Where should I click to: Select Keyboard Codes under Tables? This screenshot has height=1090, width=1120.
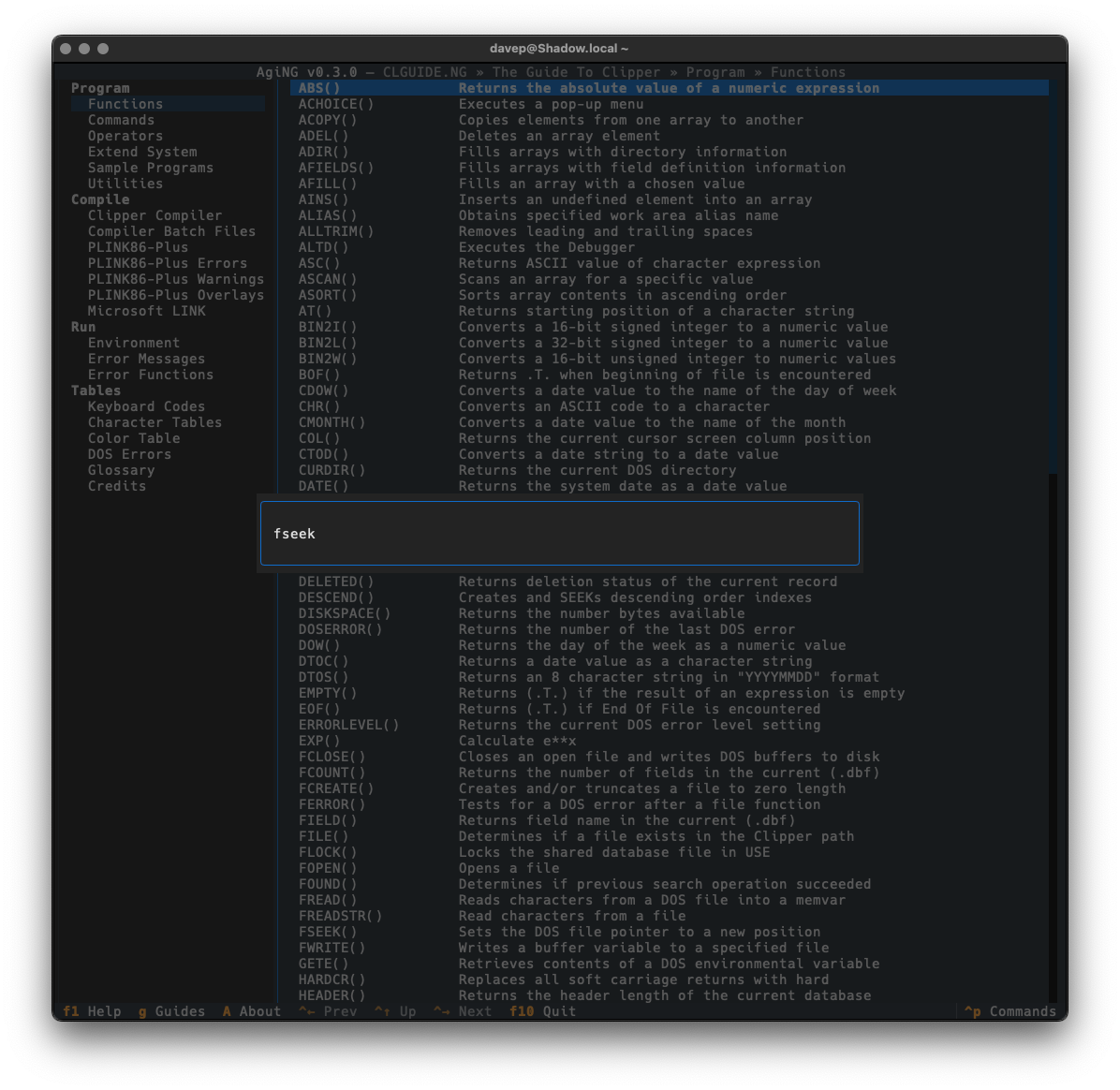(146, 406)
